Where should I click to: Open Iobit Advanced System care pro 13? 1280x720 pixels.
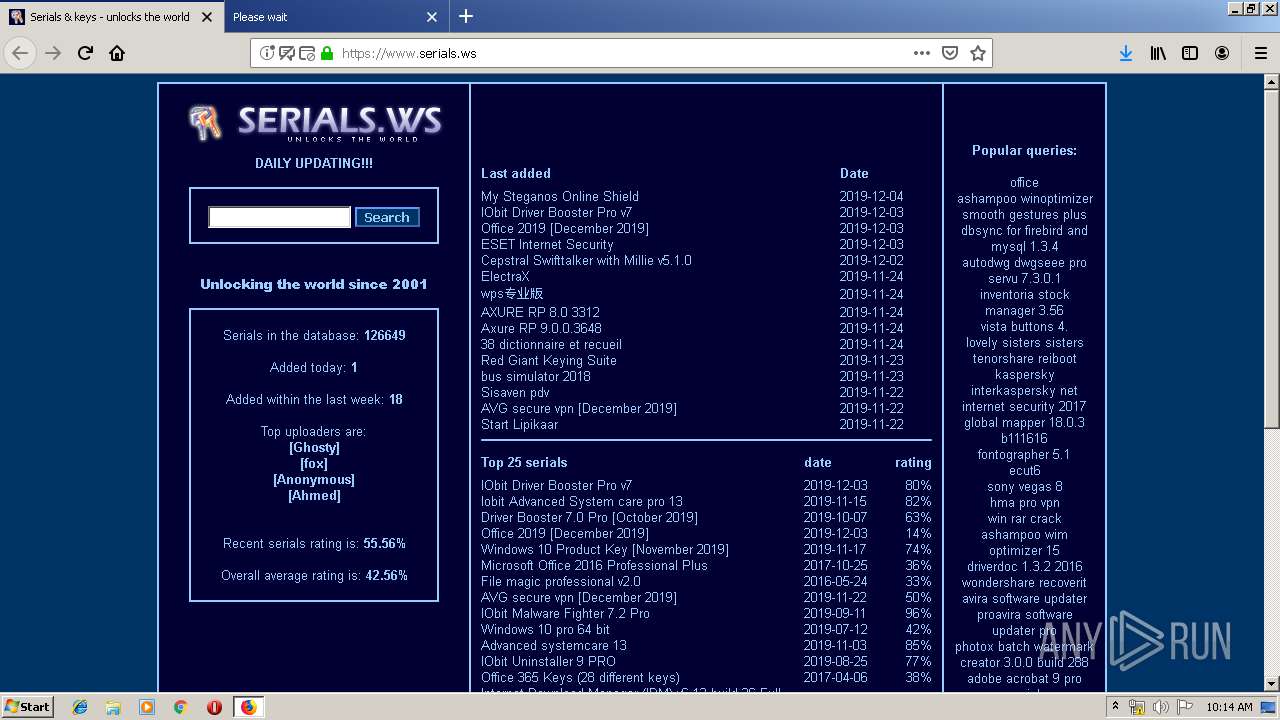[x=582, y=501]
